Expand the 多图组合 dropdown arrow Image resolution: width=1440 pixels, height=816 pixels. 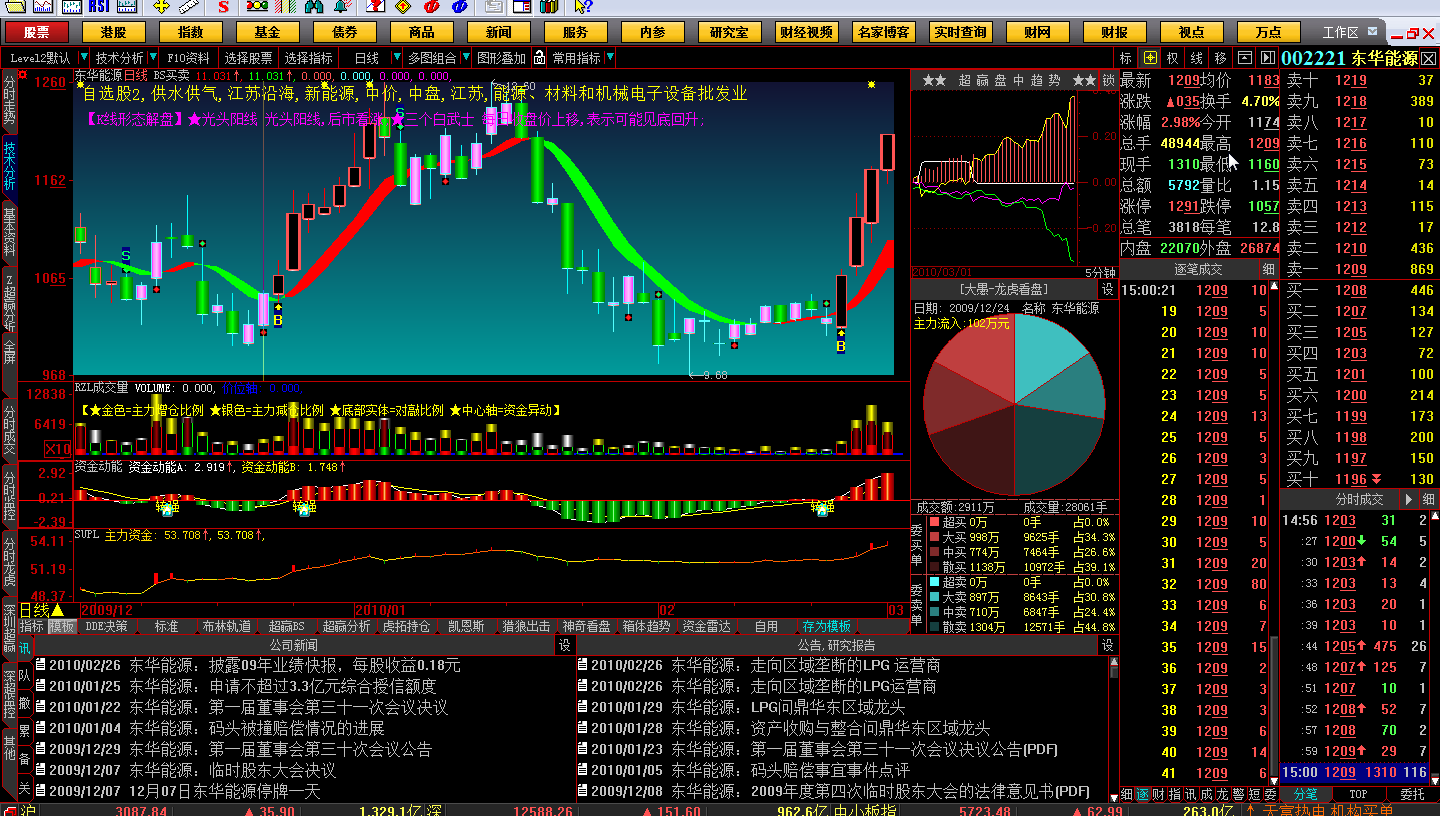click(x=465, y=58)
